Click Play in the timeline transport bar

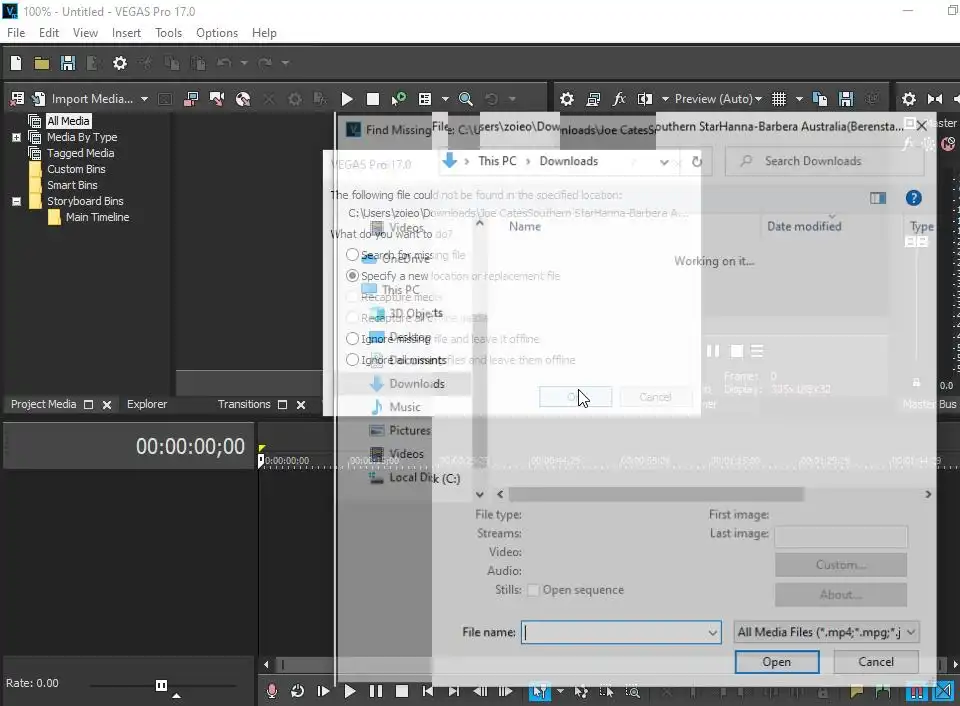[x=350, y=691]
